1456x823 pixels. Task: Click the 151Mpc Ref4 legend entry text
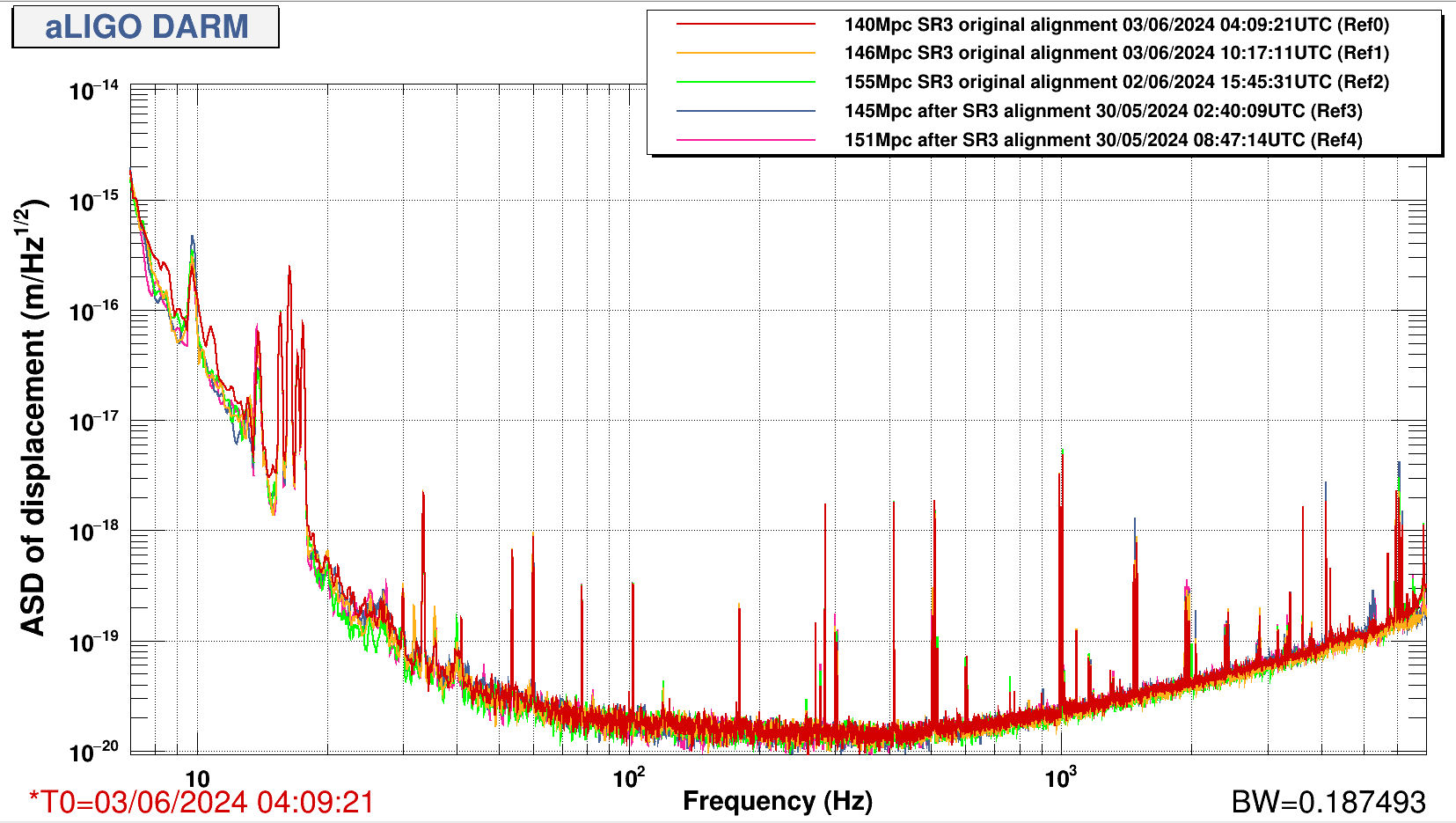[1103, 140]
